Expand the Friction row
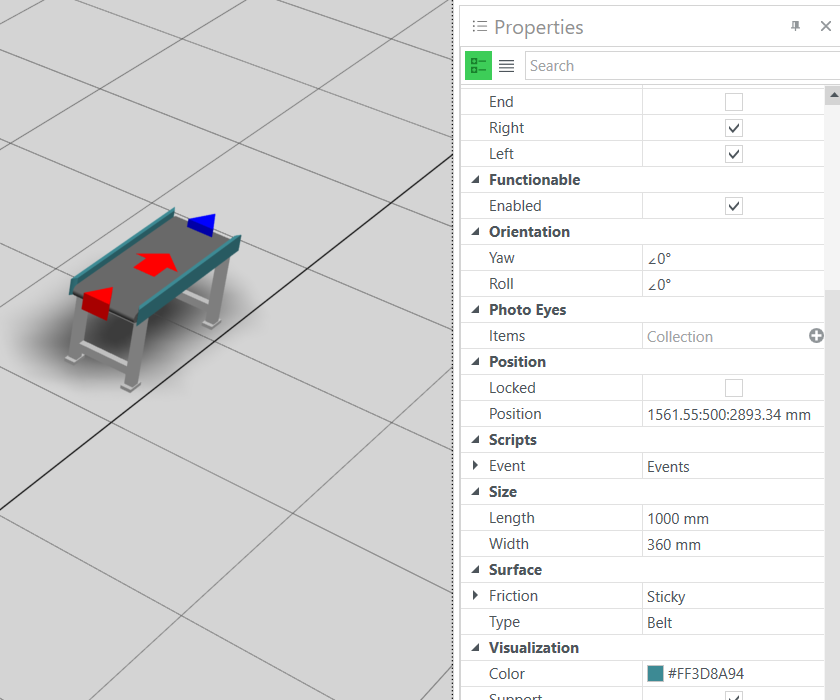Image resolution: width=840 pixels, height=700 pixels. pos(475,595)
